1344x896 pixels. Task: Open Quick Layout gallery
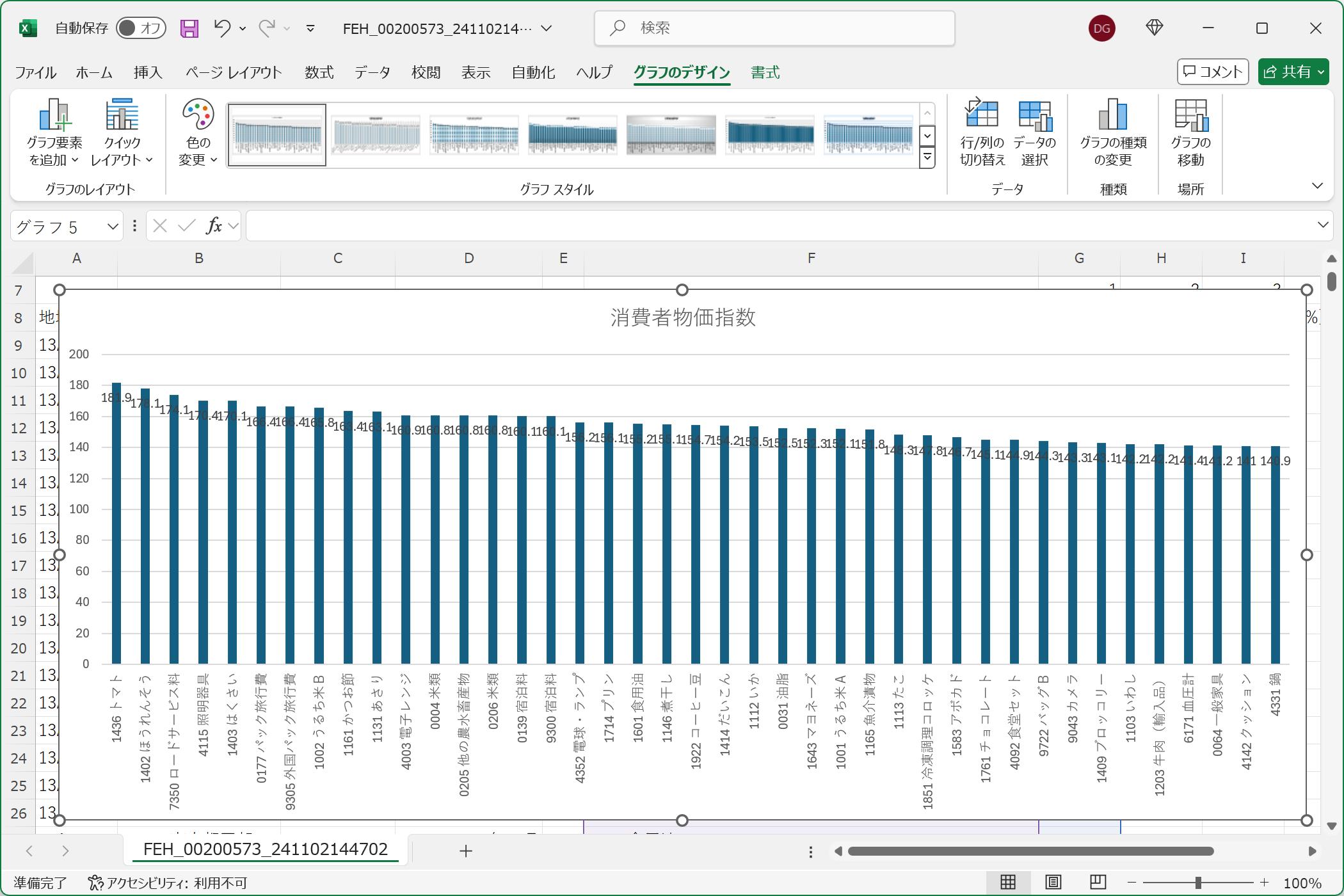[122, 132]
